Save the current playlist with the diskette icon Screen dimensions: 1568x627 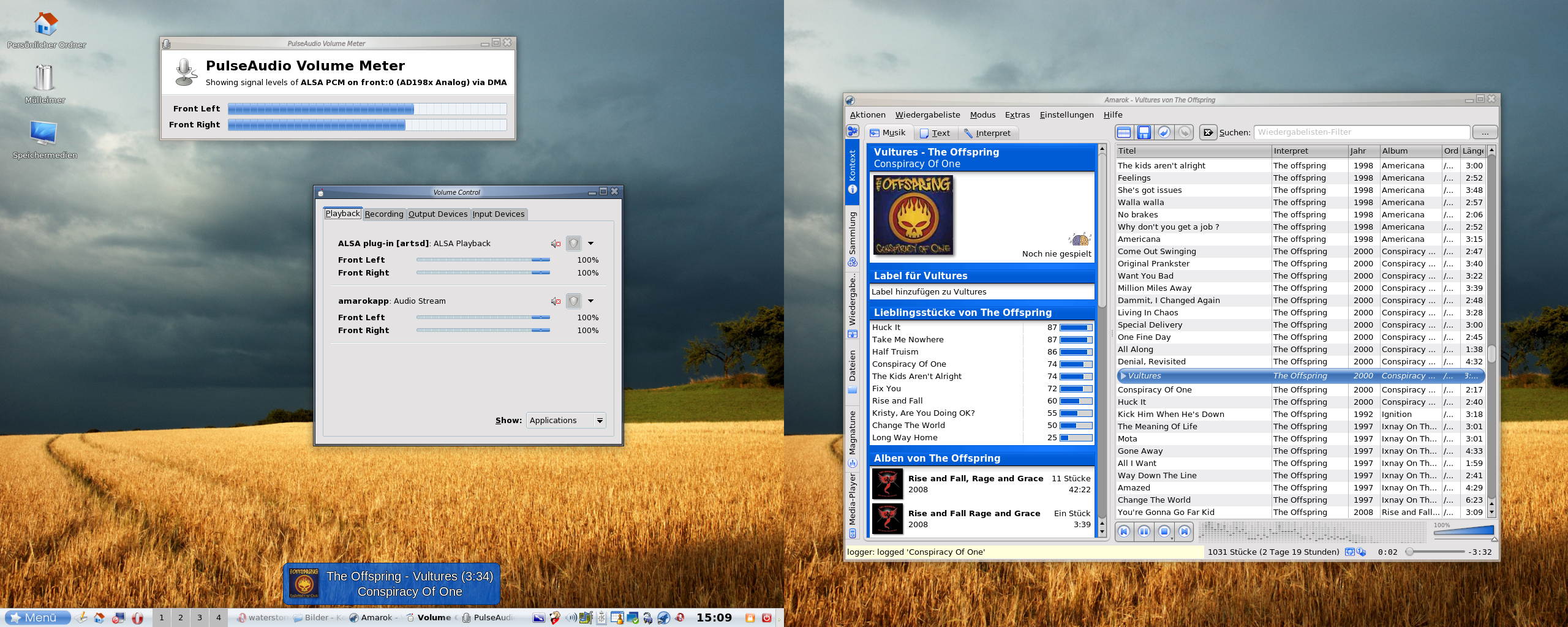(1144, 132)
